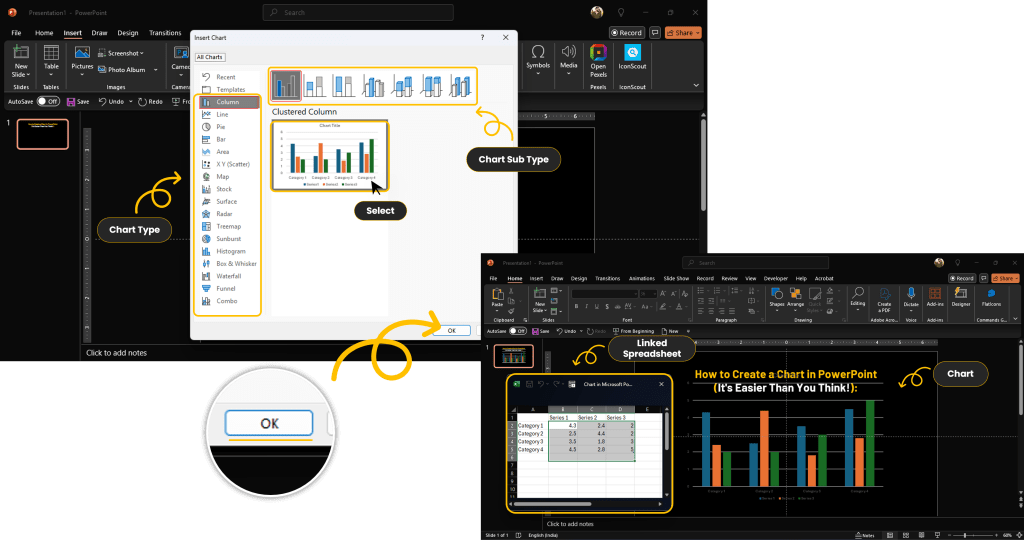The height and width of the screenshot is (540, 1024).
Task: Click the Open Pexels add-in icon
Action: [598, 58]
